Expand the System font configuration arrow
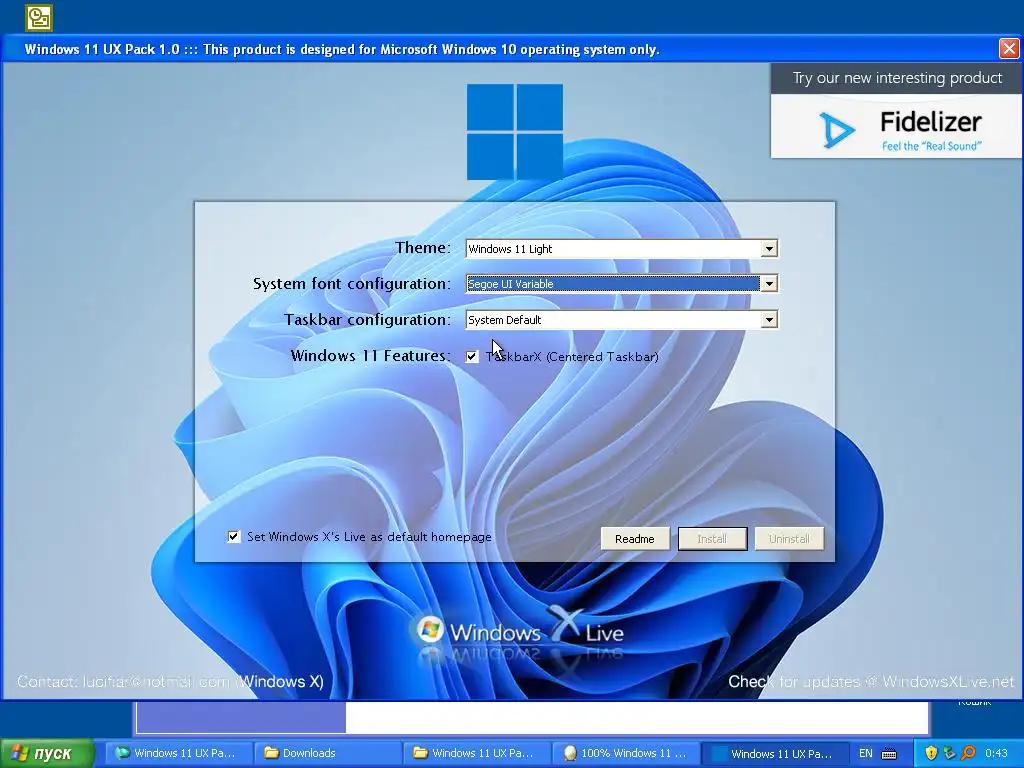1024x768 pixels. [769, 283]
